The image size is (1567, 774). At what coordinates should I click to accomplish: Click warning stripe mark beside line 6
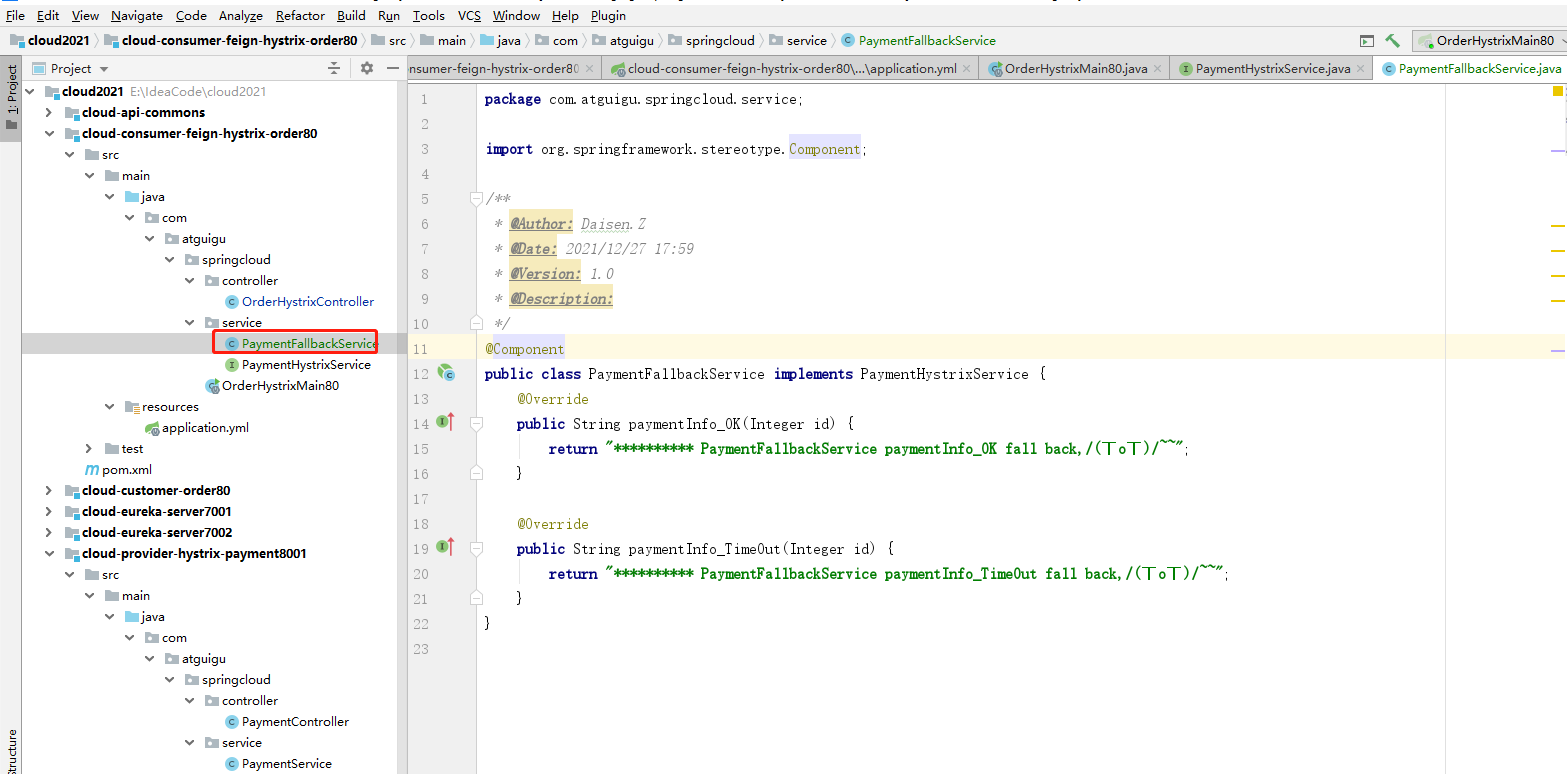point(1558,226)
